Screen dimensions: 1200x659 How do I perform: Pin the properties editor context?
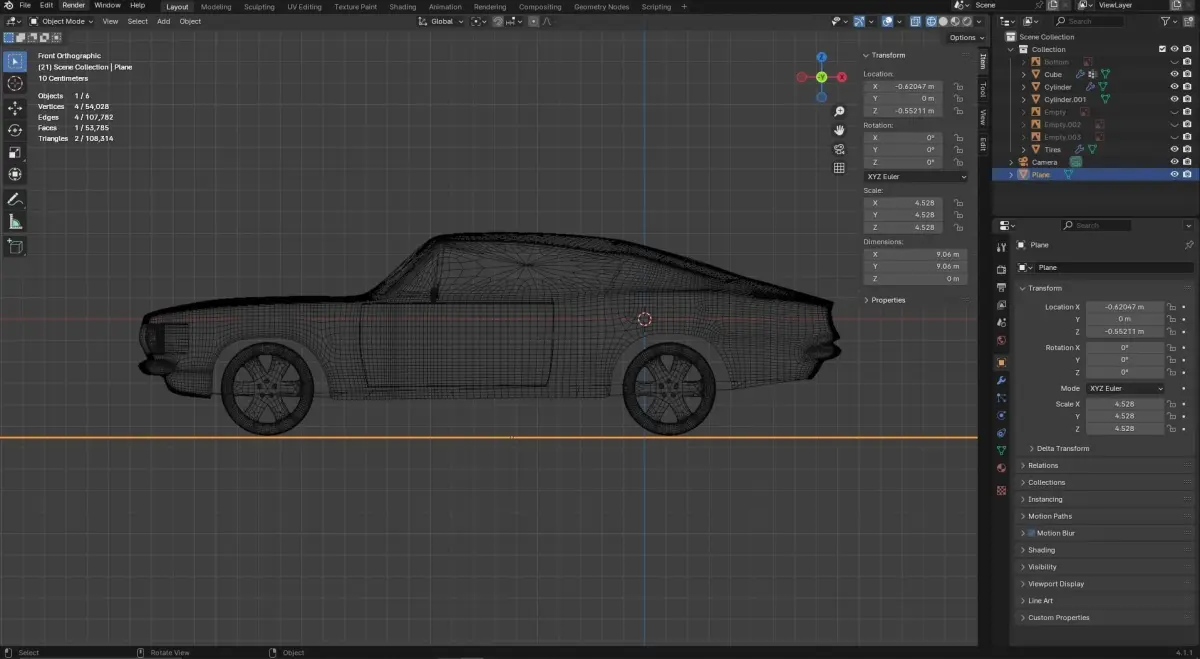[1188, 245]
